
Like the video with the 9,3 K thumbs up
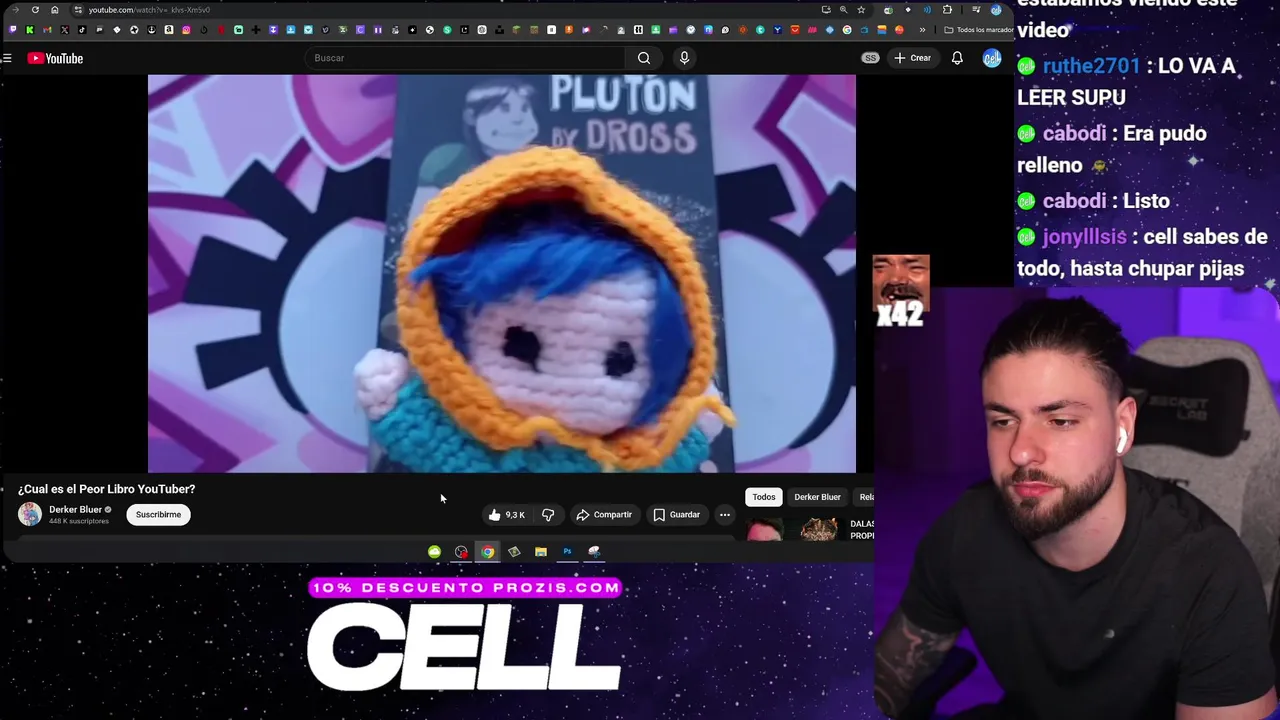point(507,515)
